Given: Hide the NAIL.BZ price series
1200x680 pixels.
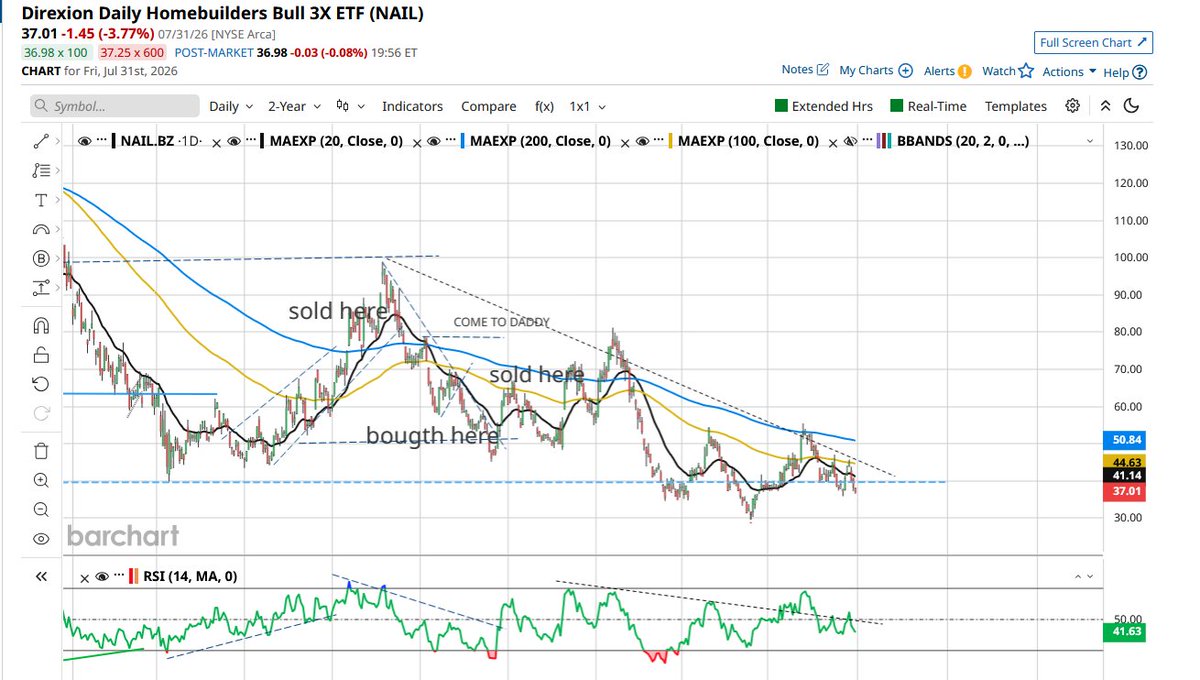Looking at the screenshot, I should point(85,142).
